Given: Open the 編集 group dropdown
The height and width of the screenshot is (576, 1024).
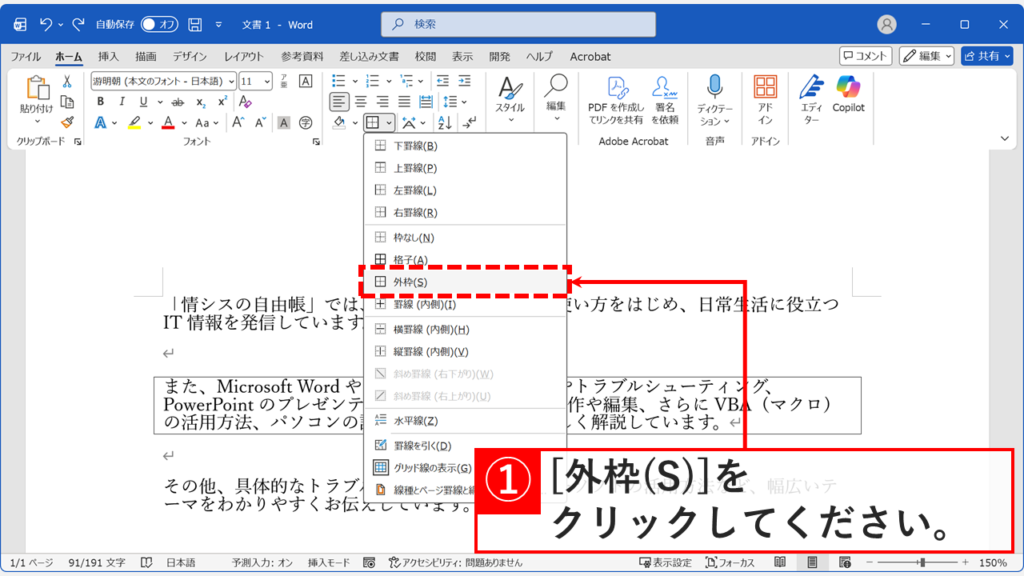Looking at the screenshot, I should tap(557, 118).
